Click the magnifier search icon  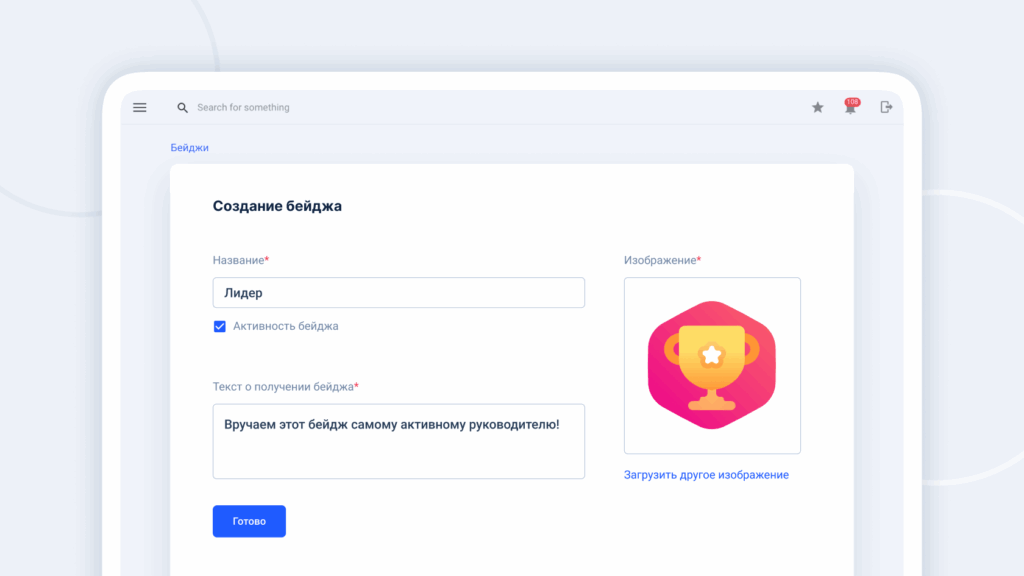[182, 108]
